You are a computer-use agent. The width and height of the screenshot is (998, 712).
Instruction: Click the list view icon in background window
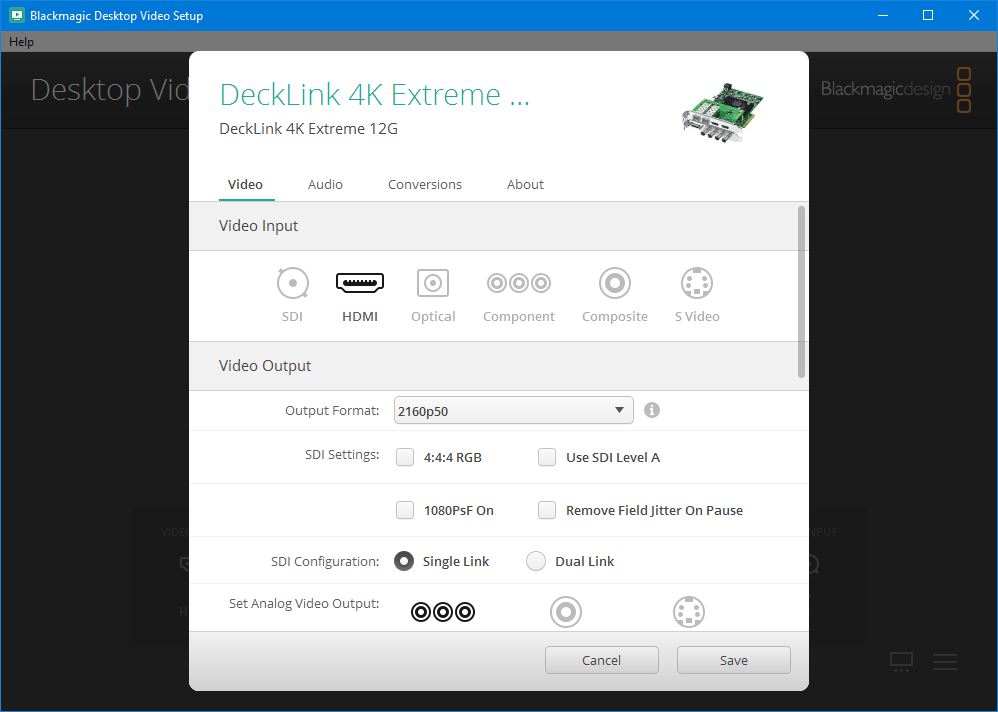coord(945,662)
